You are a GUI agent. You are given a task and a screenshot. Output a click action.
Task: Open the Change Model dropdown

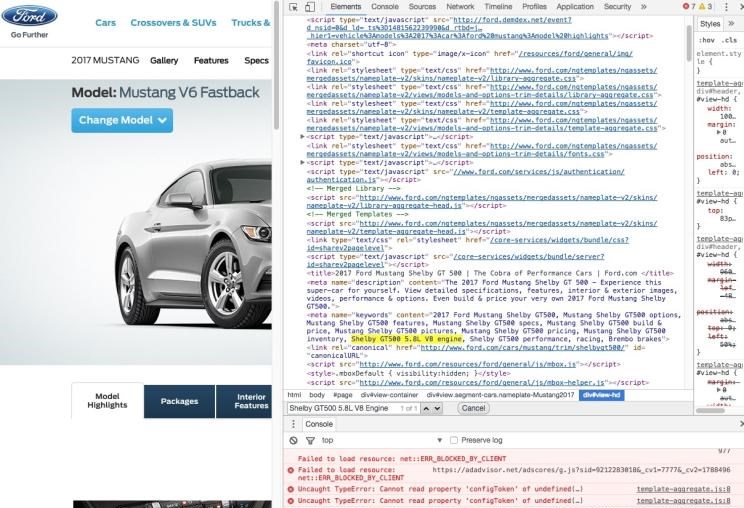click(122, 120)
